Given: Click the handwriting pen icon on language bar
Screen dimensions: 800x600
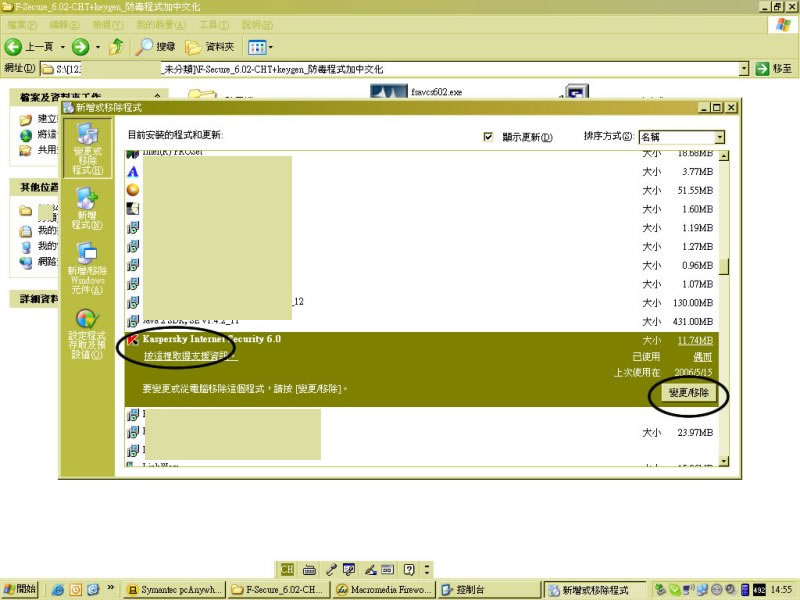Looking at the screenshot, I should [x=370, y=569].
